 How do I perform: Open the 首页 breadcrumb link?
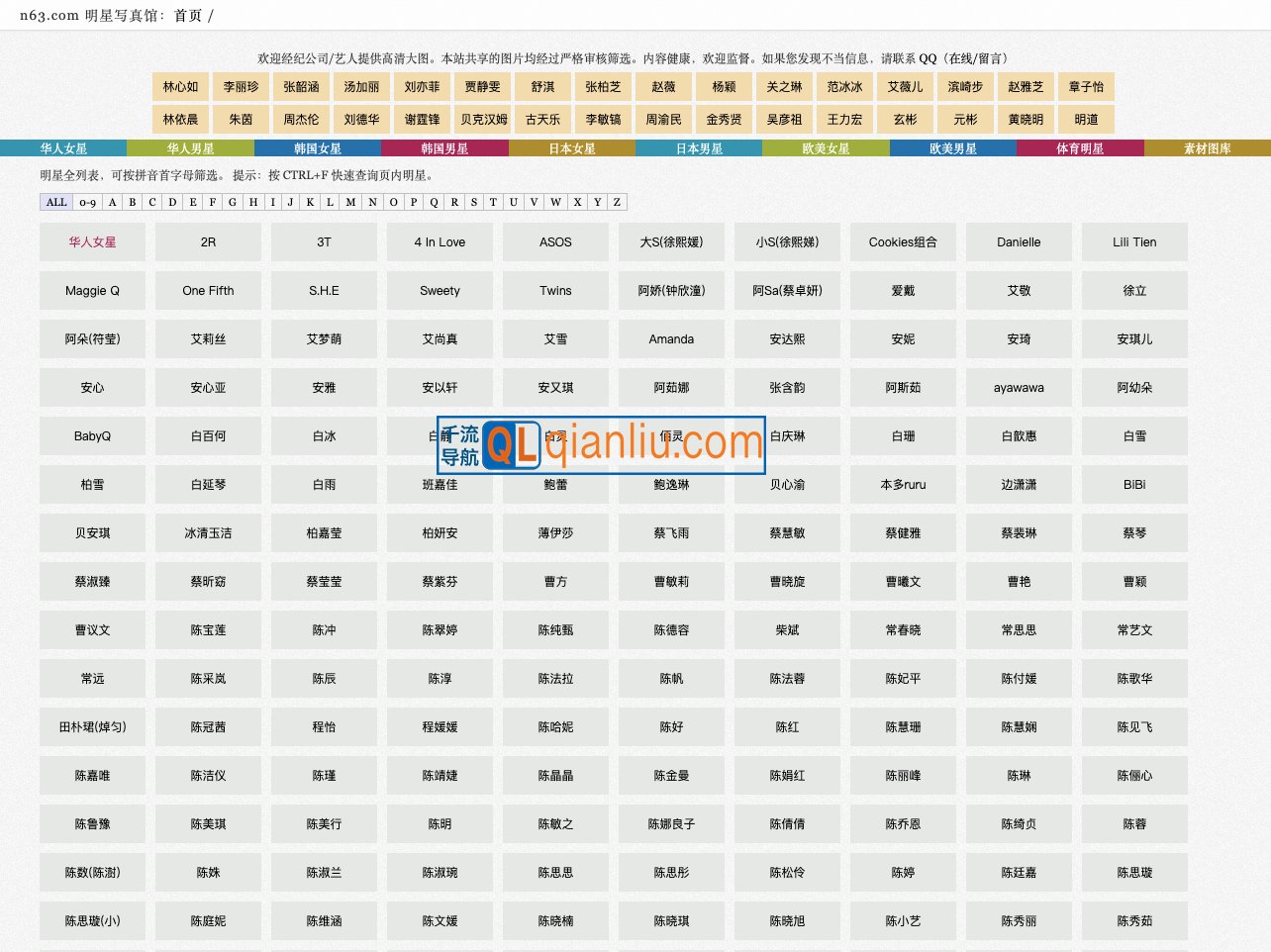tap(188, 16)
